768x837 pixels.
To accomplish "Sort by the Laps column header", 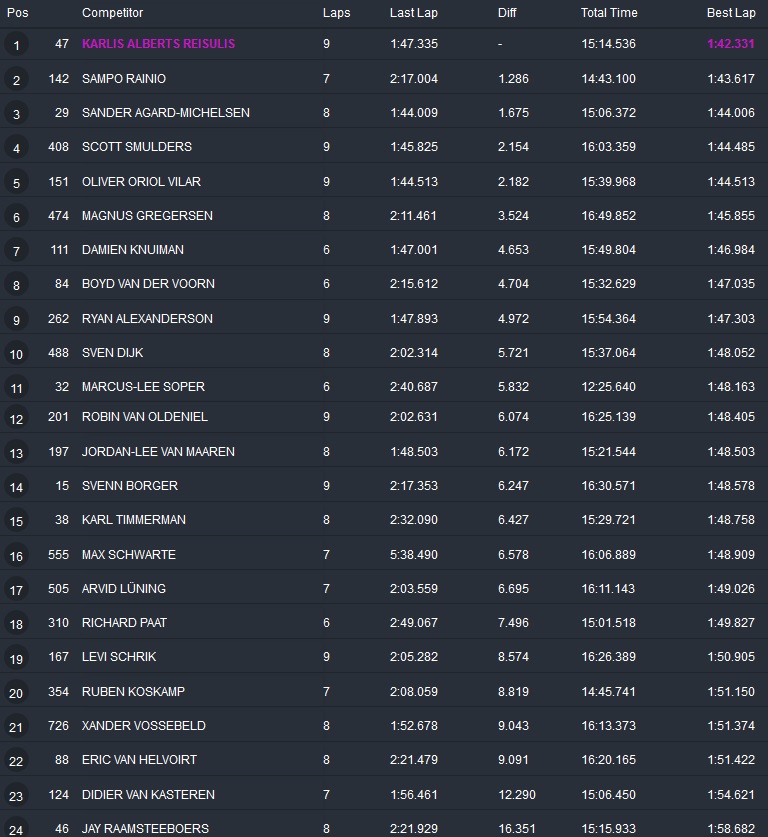I will pyautogui.click(x=336, y=13).
